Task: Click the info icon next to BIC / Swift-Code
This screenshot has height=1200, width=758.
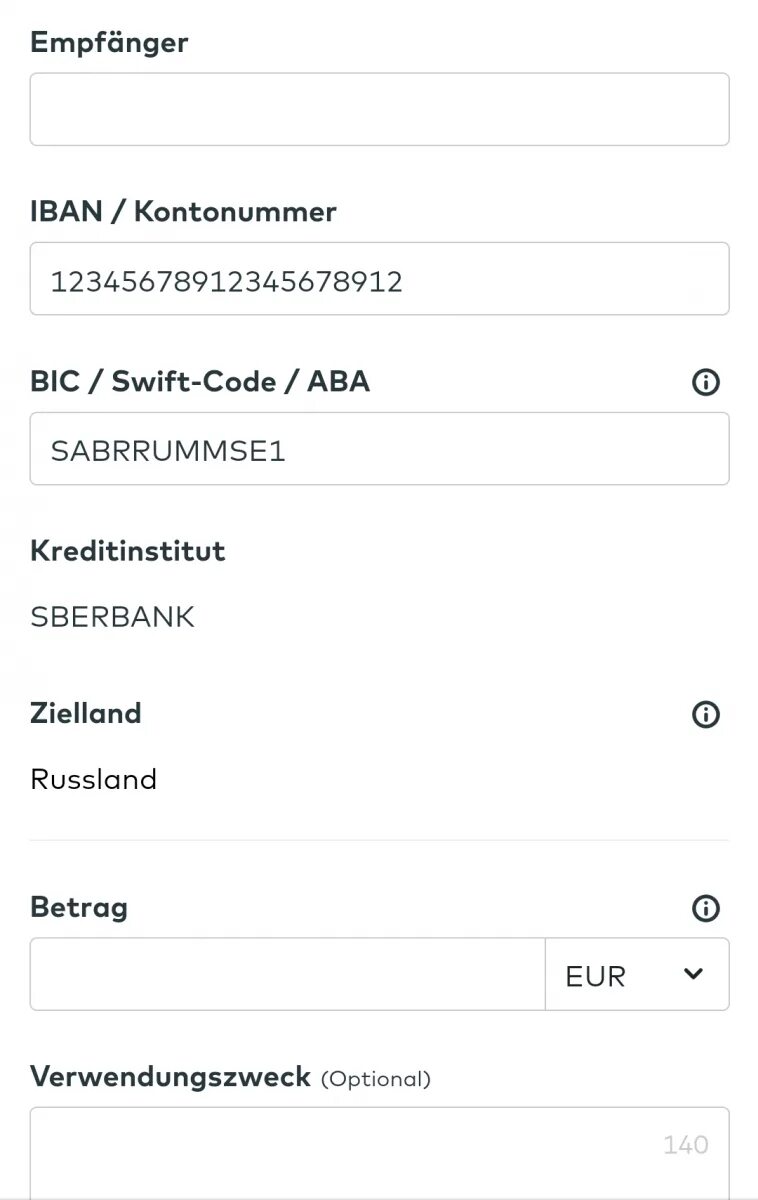Action: point(706,382)
